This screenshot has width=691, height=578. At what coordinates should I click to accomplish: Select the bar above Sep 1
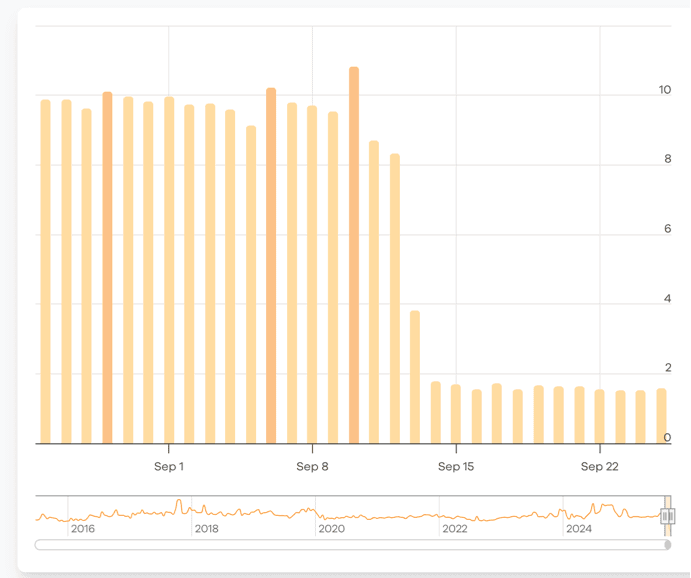[169, 270]
